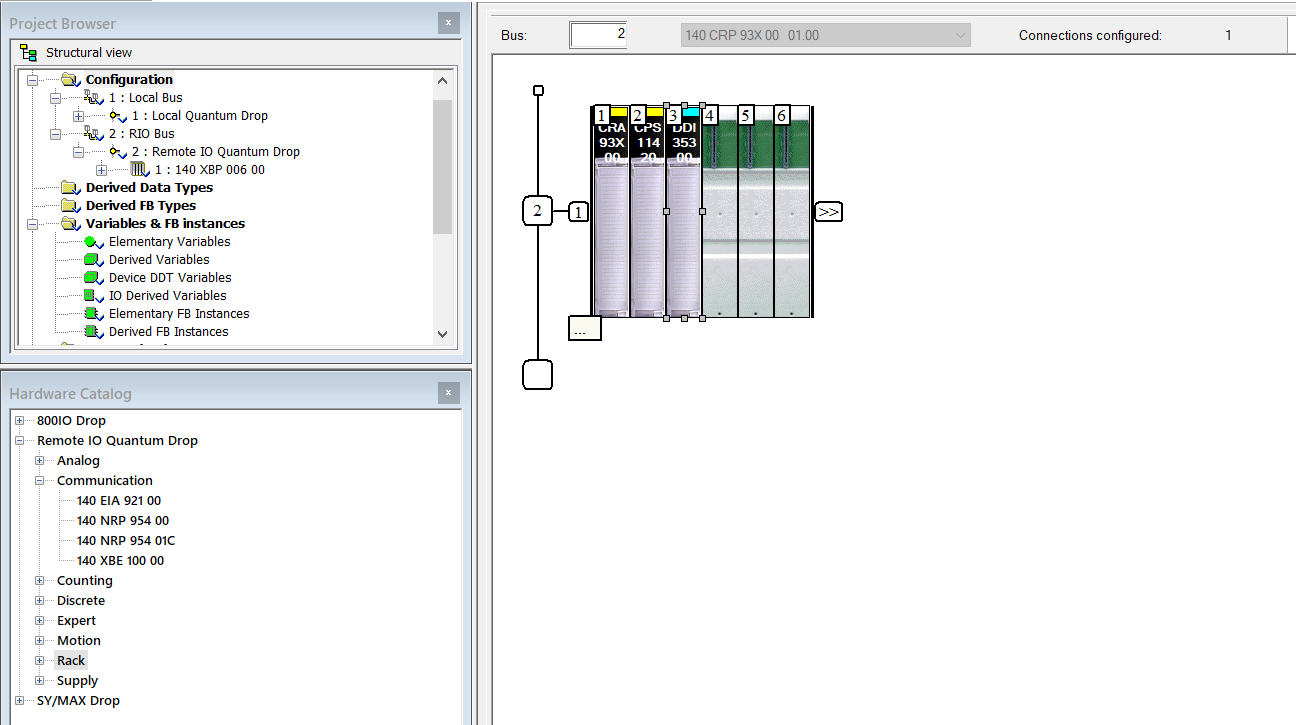Click the Structural view icon
Image resolution: width=1296 pixels, height=725 pixels.
coord(29,52)
